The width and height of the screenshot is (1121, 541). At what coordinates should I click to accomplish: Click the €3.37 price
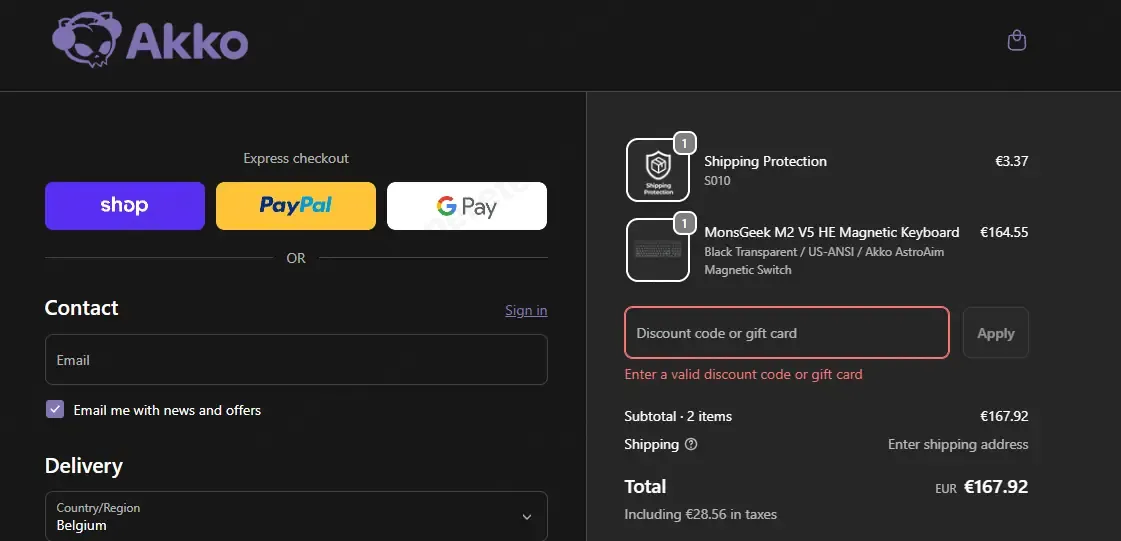click(x=1012, y=161)
